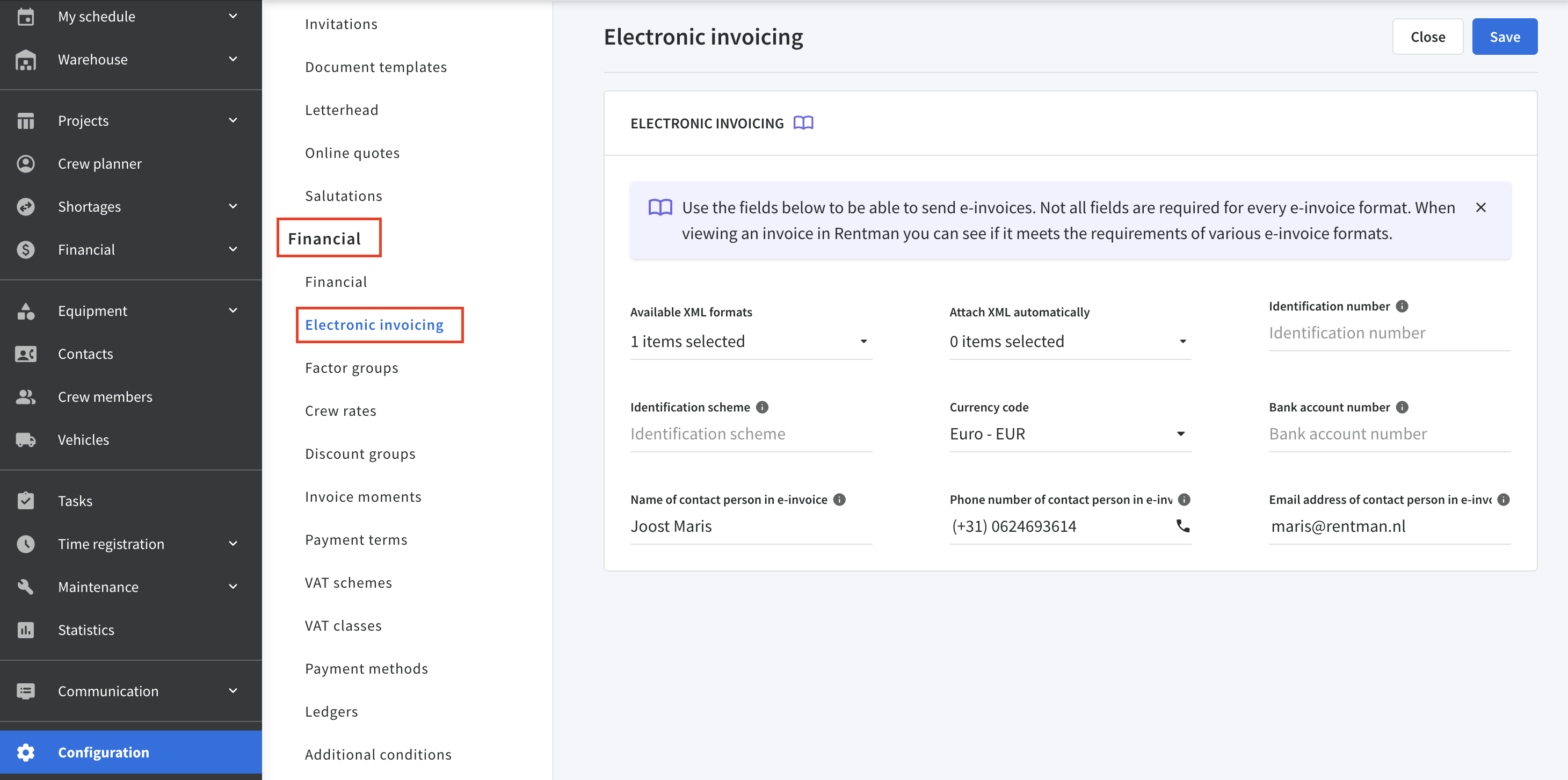Open Payment methods settings
Screen dimensions: 1568x780
(x=366, y=669)
